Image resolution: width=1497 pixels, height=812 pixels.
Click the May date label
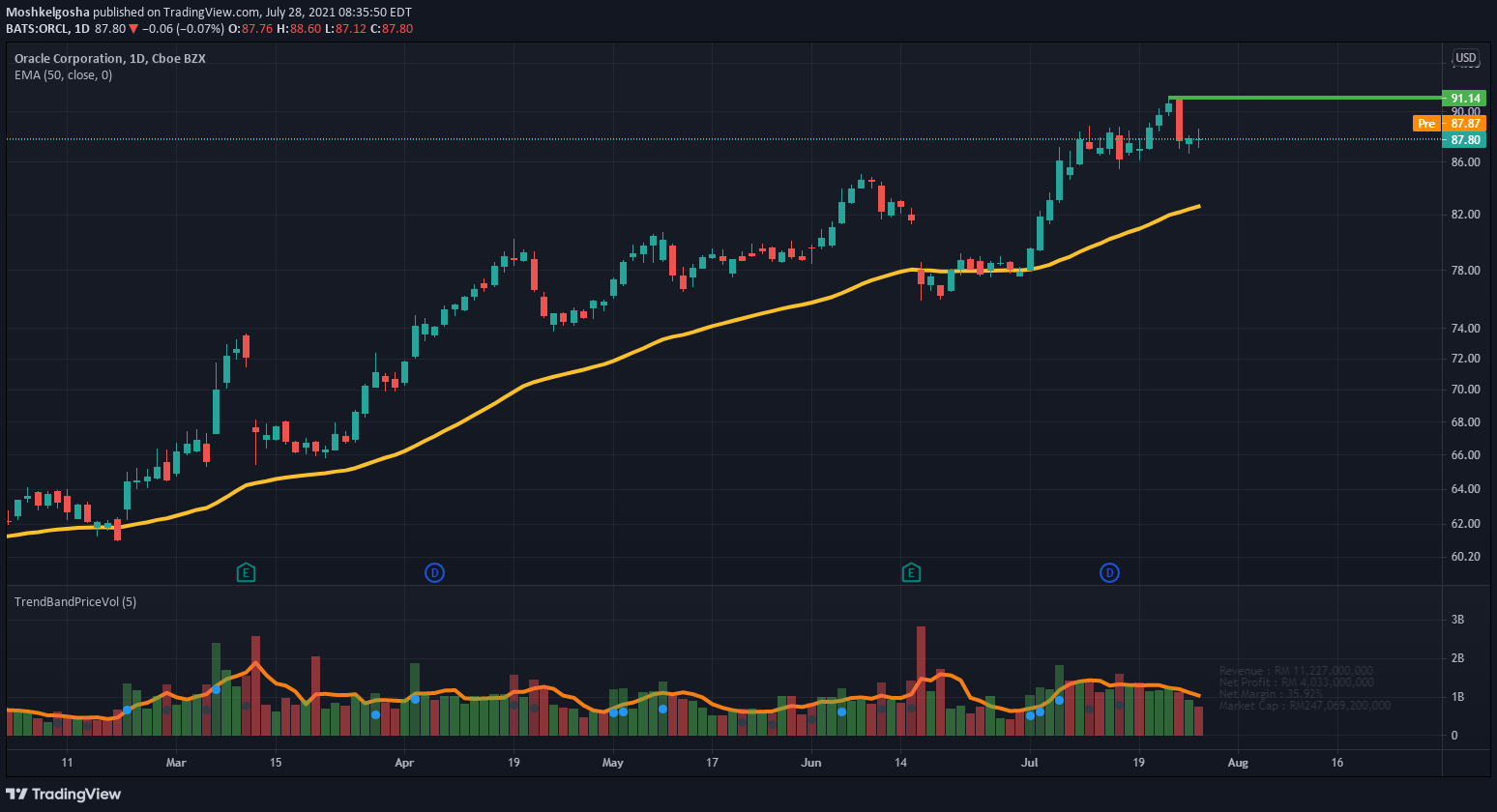pyautogui.click(x=612, y=763)
